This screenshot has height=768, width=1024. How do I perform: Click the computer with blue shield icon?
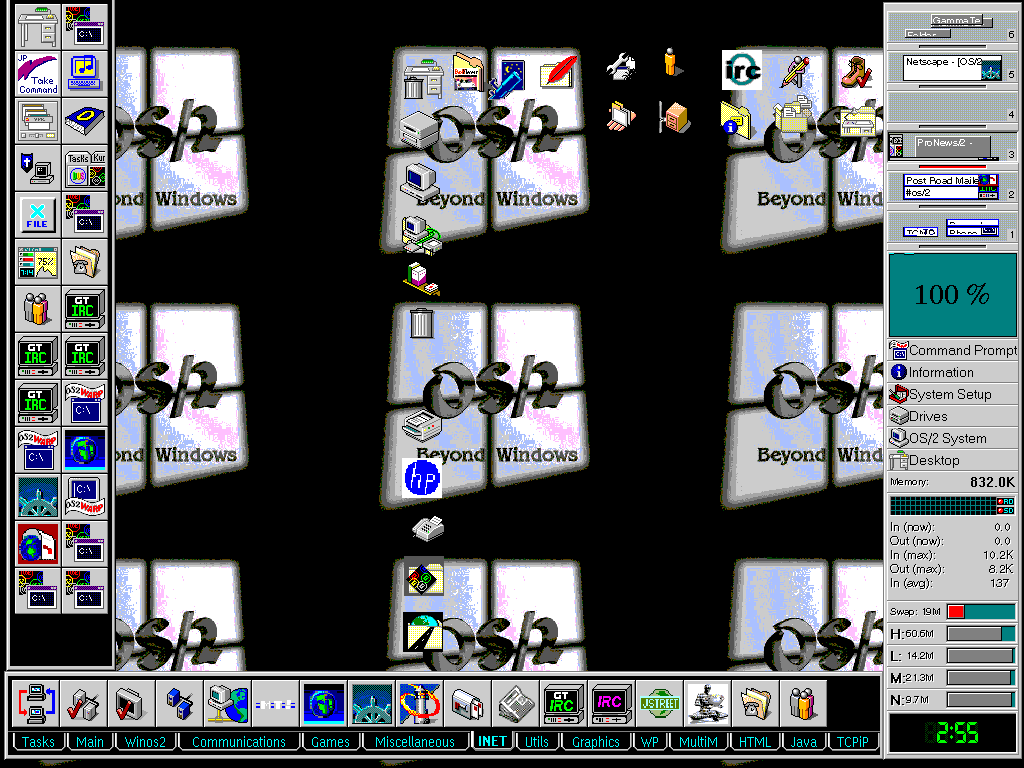point(38,168)
